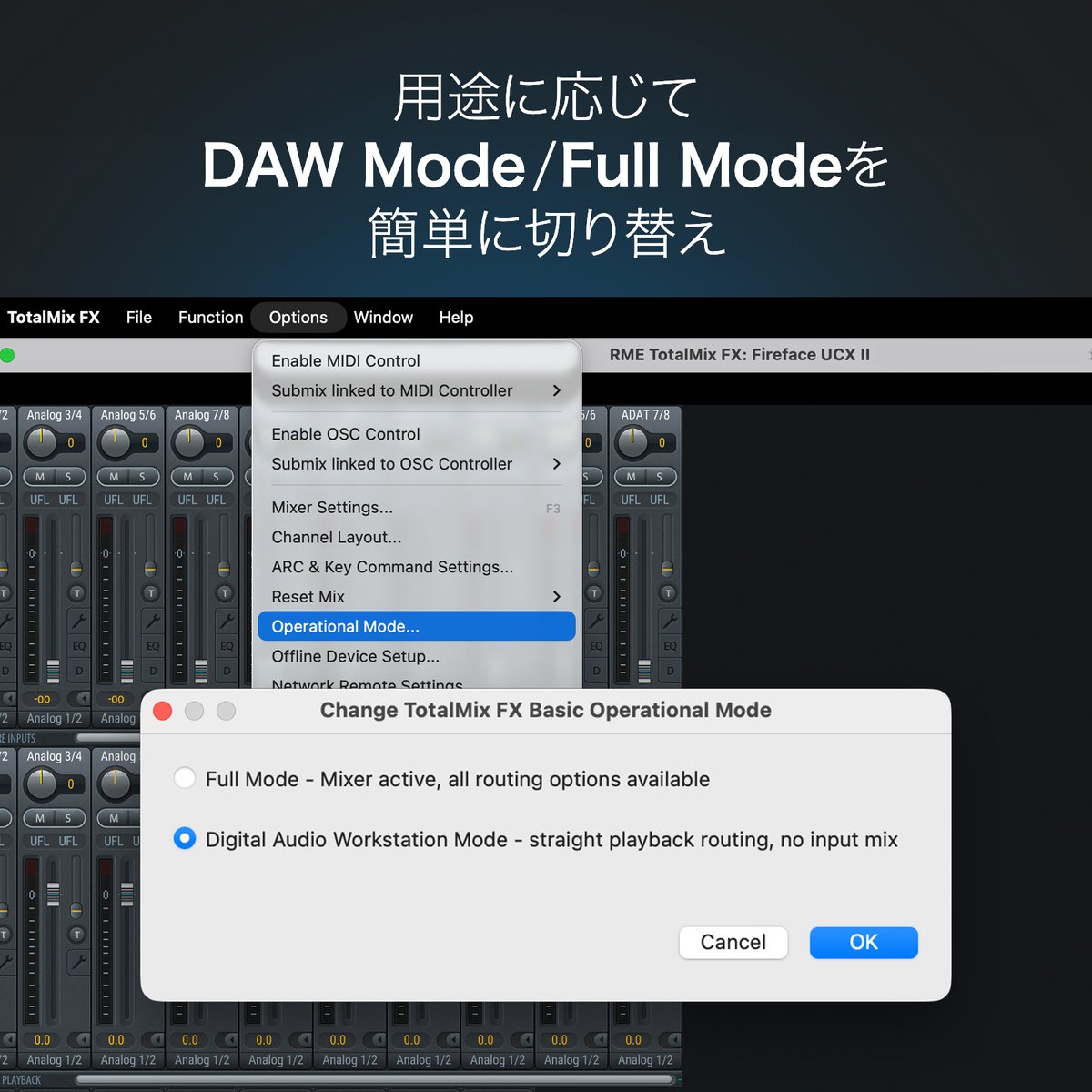Click the volume fader handle on playback Analog 3/4
The height and width of the screenshot is (1092, 1092).
click(54, 894)
